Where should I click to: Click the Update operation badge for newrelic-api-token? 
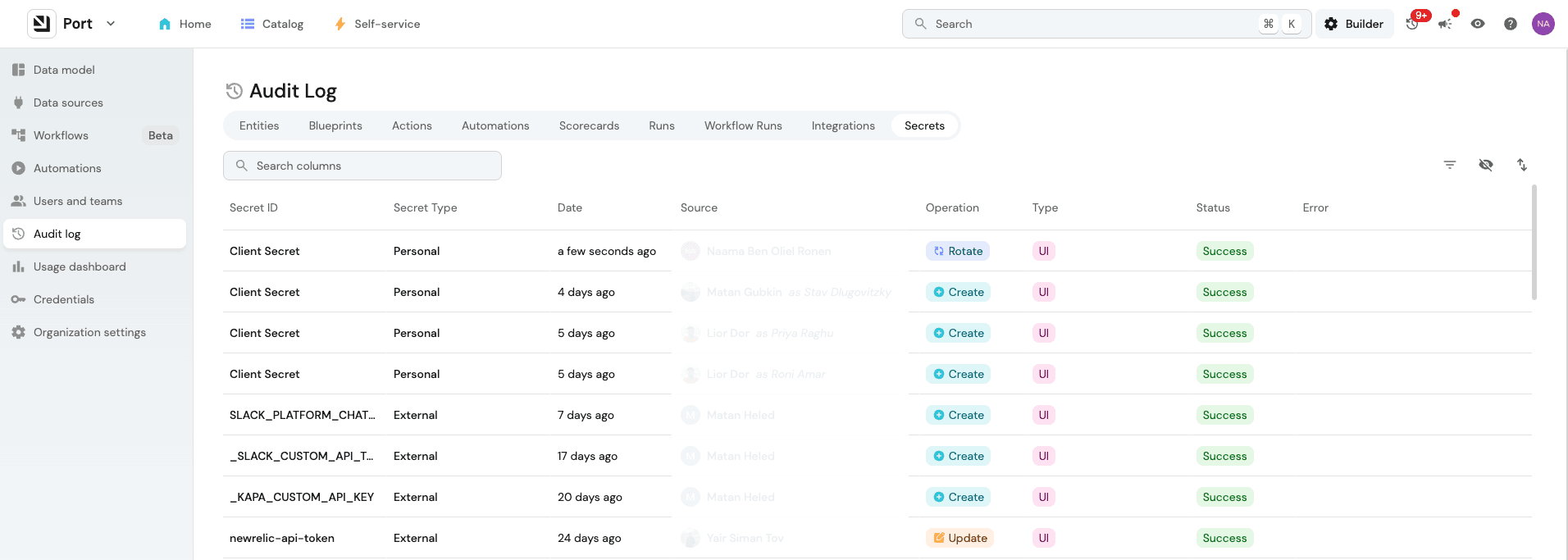(x=959, y=538)
